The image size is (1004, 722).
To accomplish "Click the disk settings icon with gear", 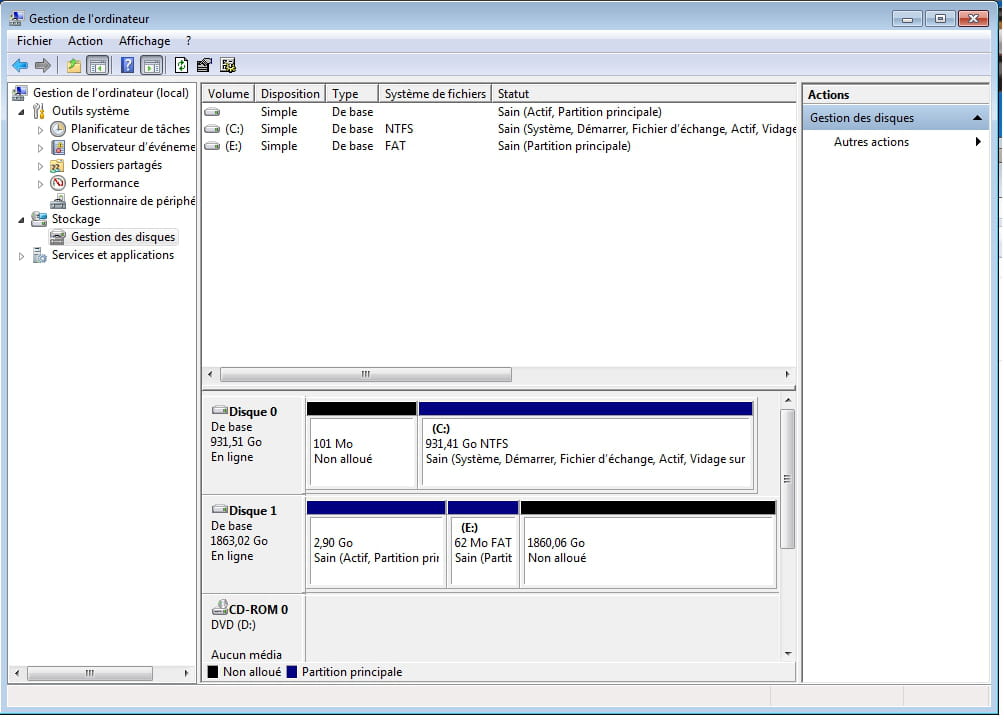I will click(x=229, y=66).
